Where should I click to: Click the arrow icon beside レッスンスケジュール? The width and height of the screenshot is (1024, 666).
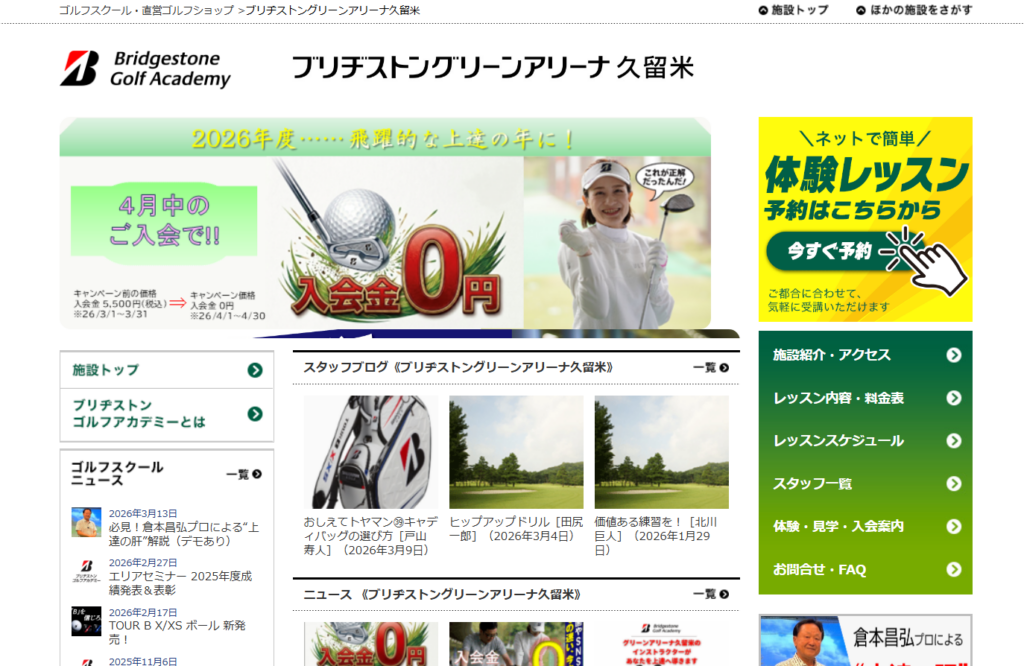pos(953,441)
